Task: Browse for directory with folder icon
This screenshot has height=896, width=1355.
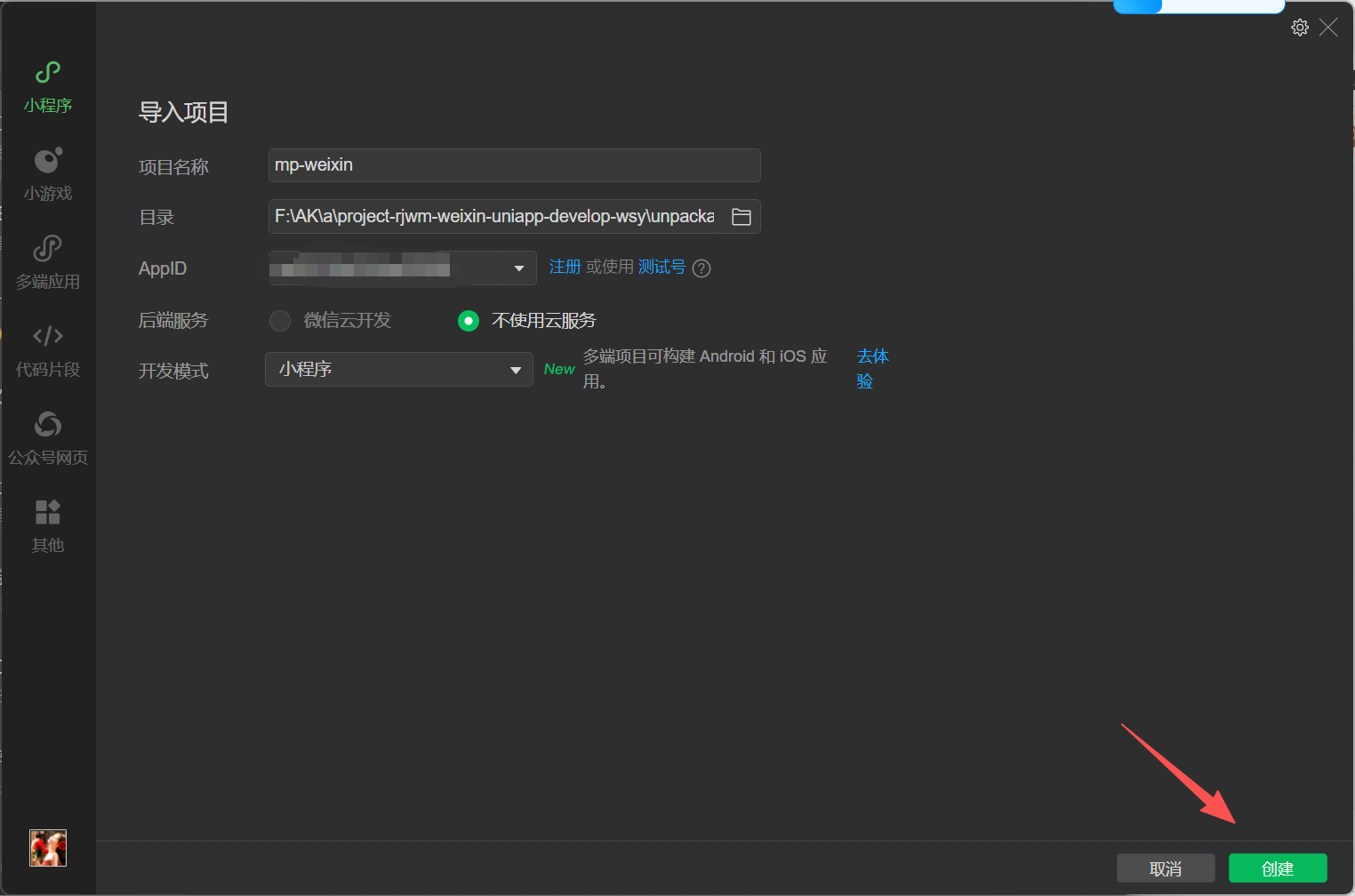Action: click(x=742, y=217)
